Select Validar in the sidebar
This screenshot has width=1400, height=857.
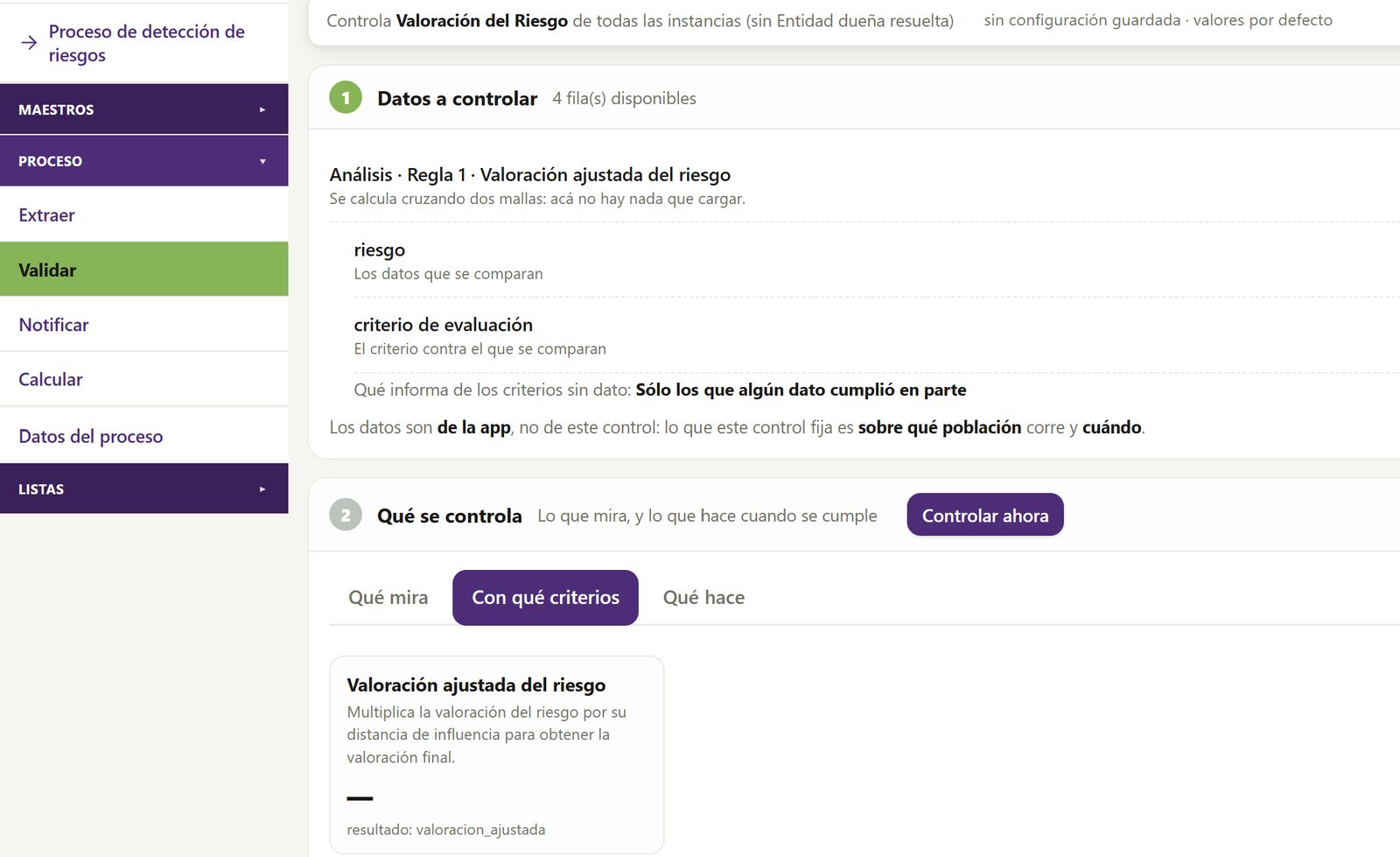(143, 270)
